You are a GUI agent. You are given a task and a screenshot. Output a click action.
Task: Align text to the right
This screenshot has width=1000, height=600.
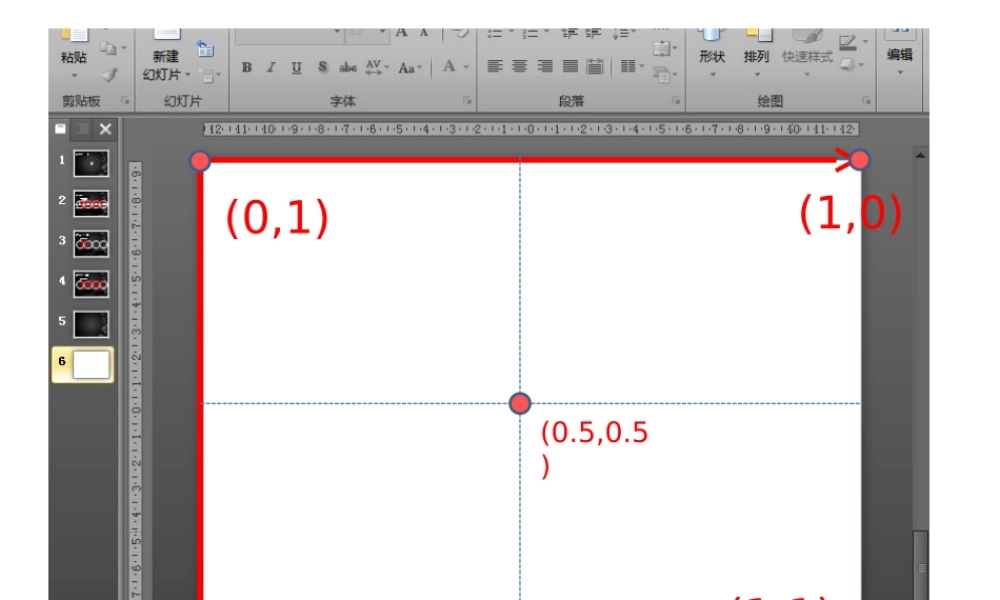coord(545,67)
